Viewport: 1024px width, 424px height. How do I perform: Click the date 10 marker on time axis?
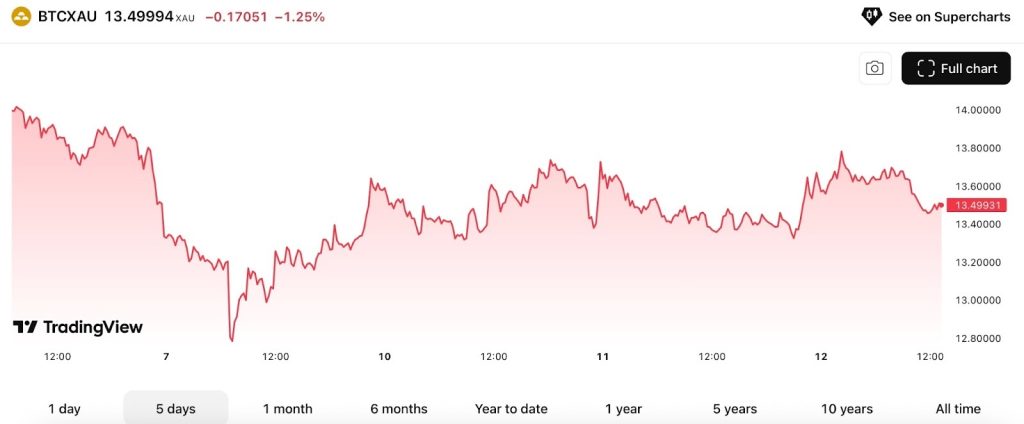[384, 356]
